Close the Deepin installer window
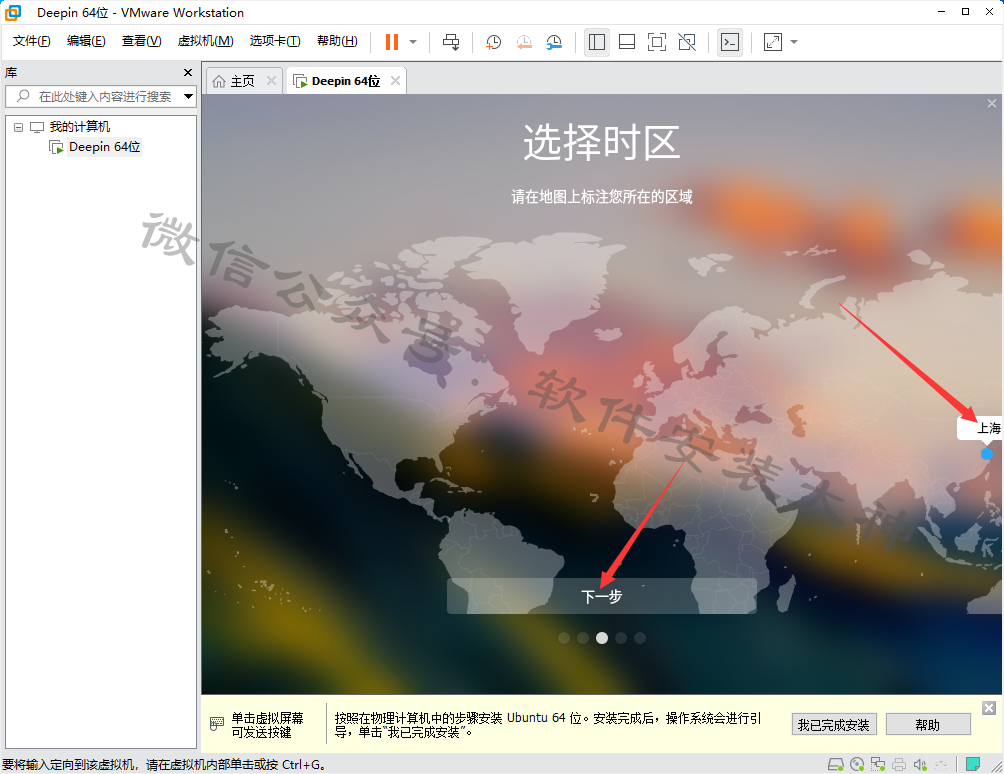This screenshot has width=1004, height=774. (992, 104)
